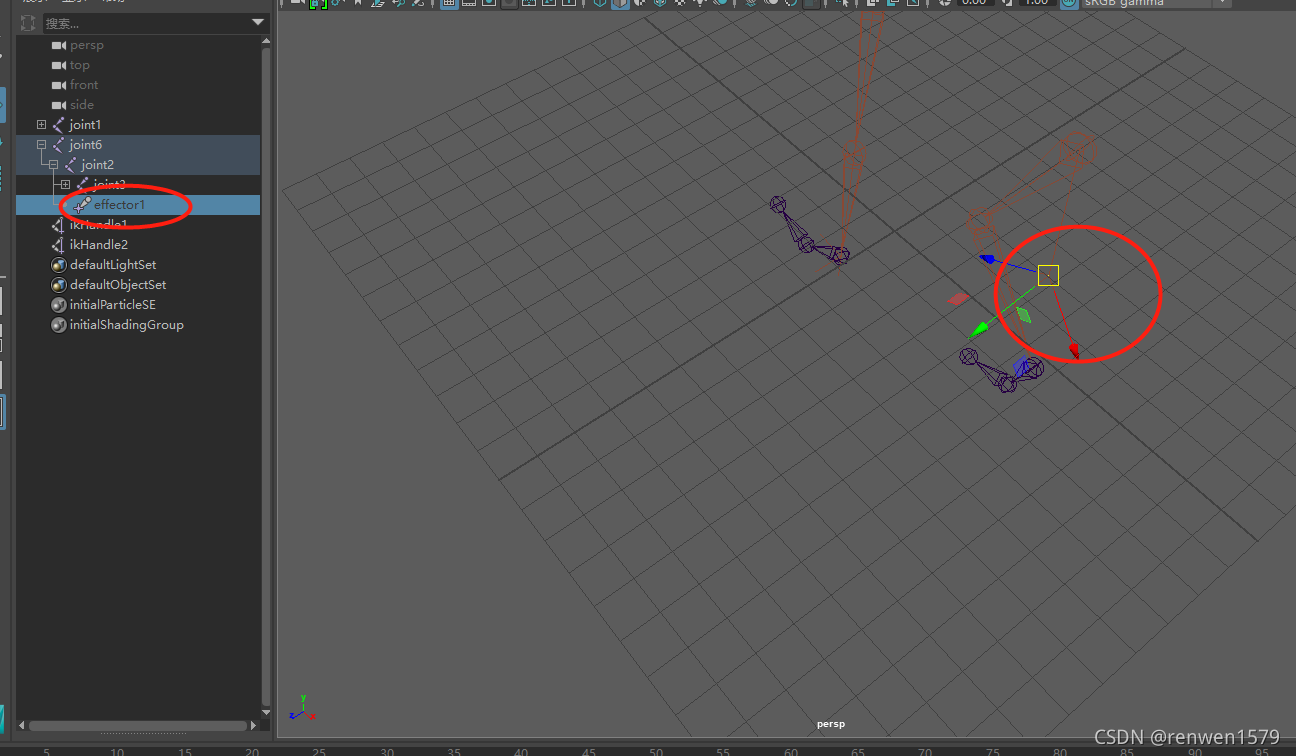The width and height of the screenshot is (1296, 756).
Task: Click the Outliner vertical scrollbar
Action: [266, 375]
